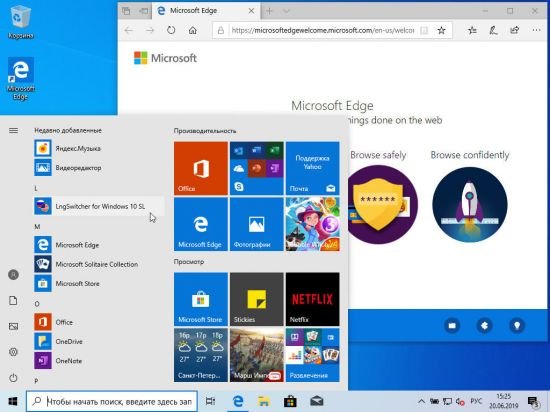
Task: Open the Microsoft Store tile
Action: 201,299
